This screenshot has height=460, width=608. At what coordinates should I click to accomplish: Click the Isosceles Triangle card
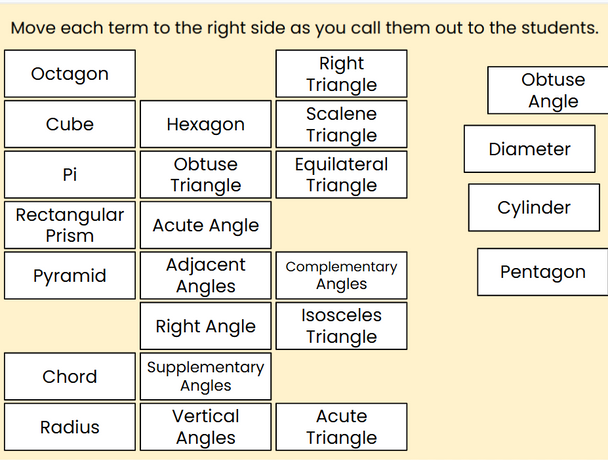[342, 326]
